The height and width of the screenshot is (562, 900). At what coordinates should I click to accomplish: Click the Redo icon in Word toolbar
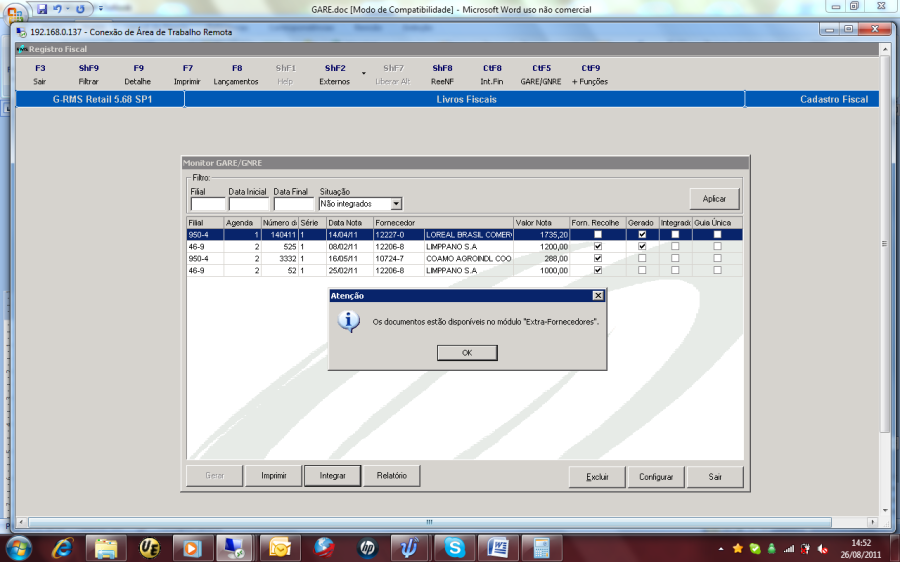[80, 9]
